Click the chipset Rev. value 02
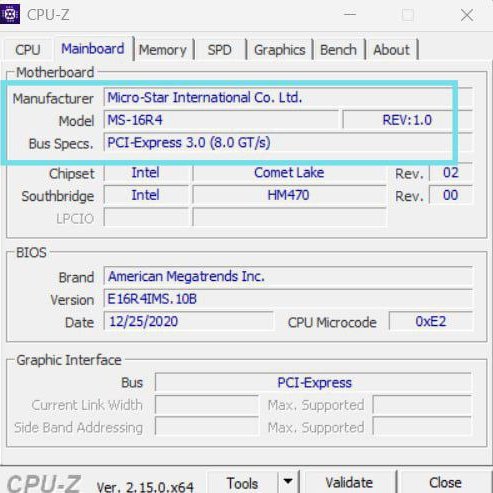This screenshot has width=493, height=493. 451,173
